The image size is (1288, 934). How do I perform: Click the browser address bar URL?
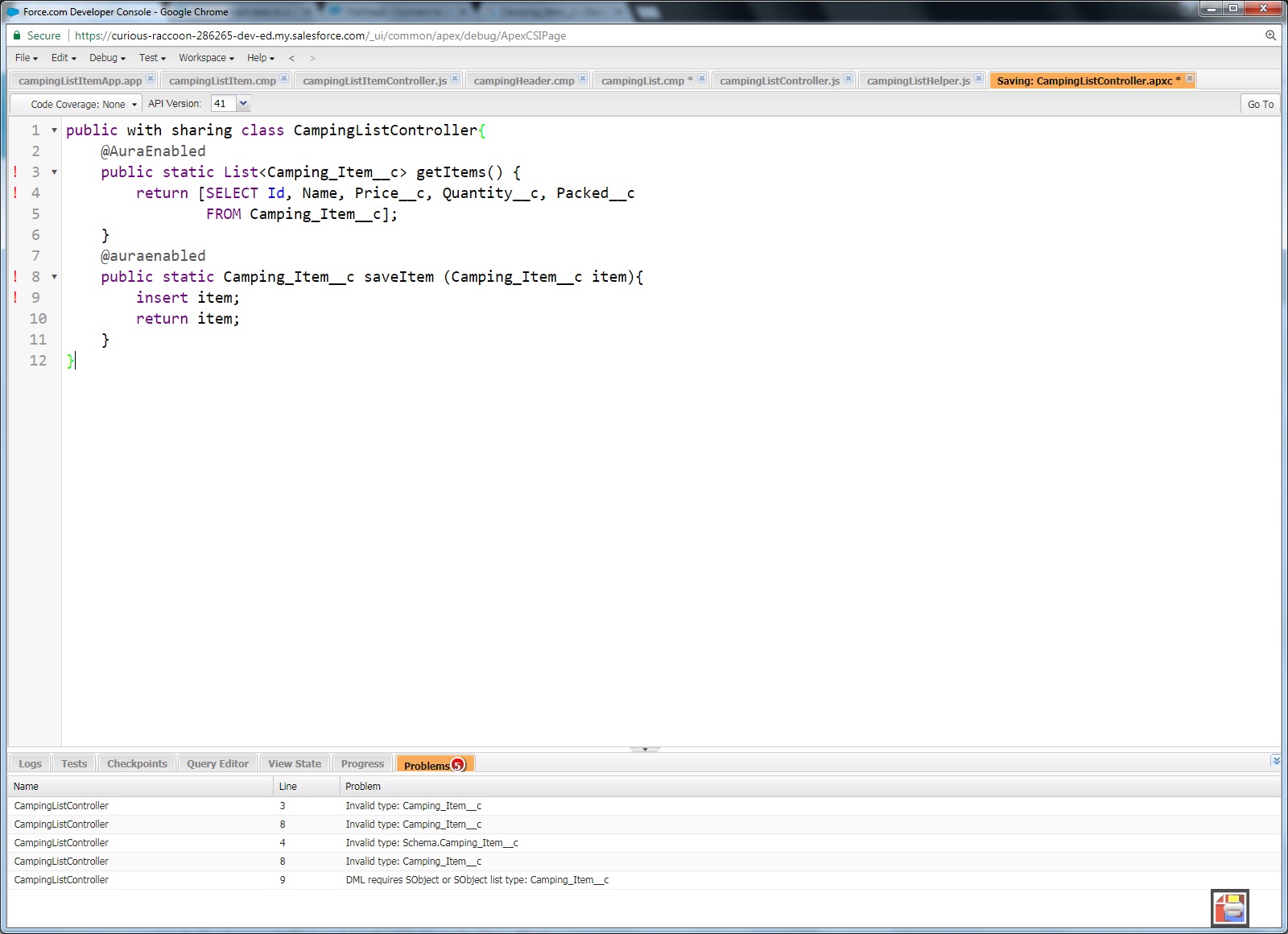[x=320, y=35]
